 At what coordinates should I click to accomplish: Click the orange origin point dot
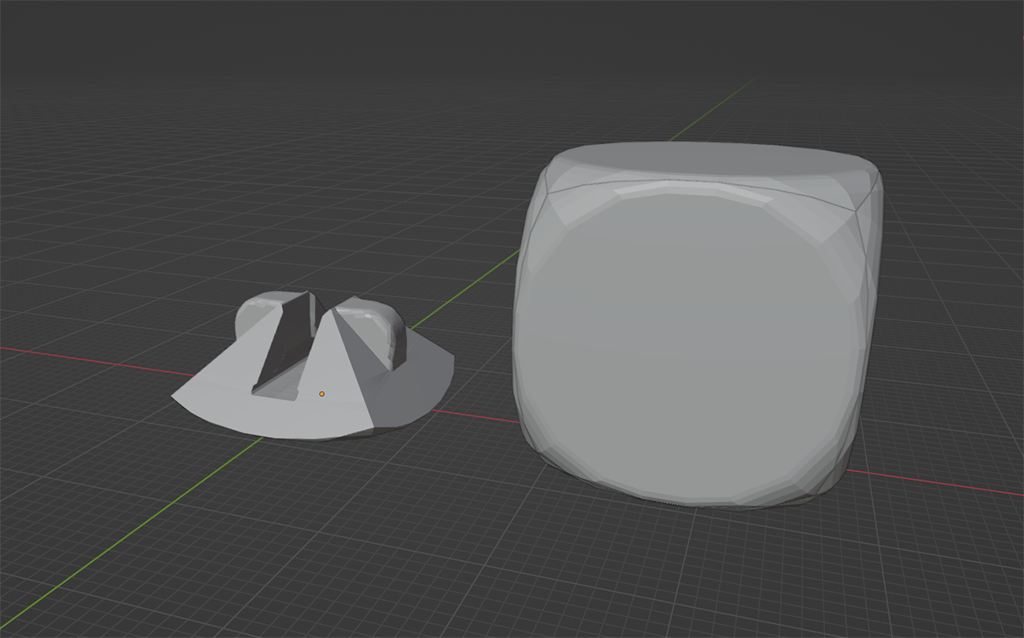[321, 394]
